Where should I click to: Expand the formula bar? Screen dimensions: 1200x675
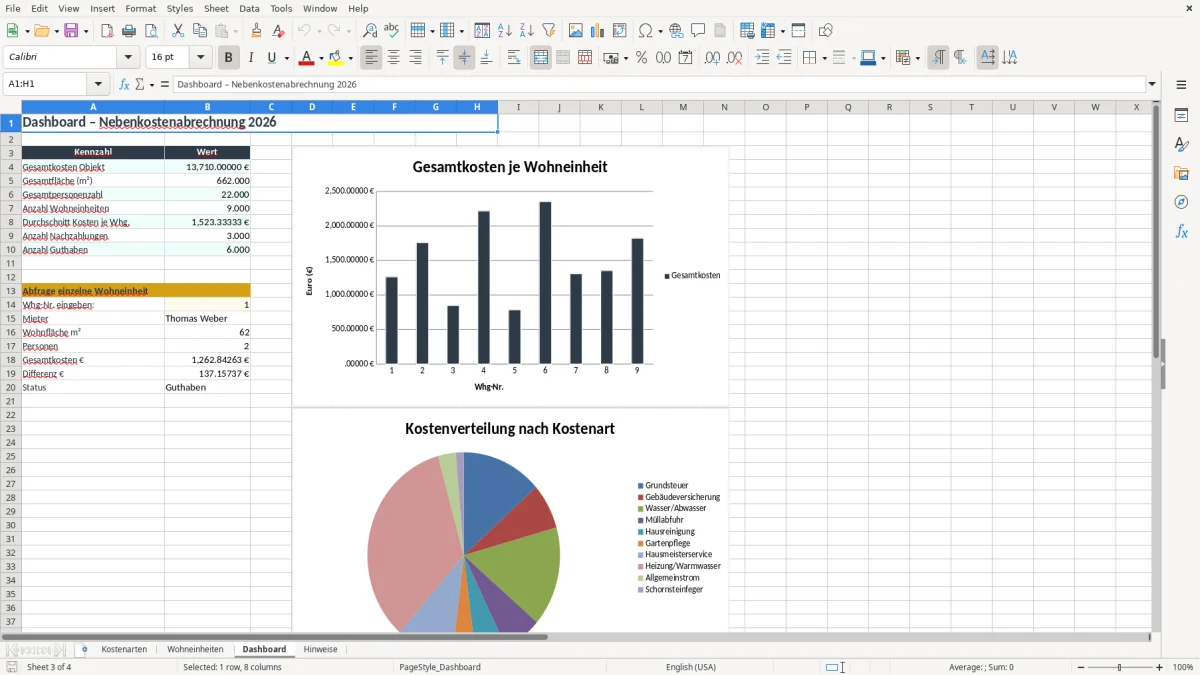pos(1153,85)
